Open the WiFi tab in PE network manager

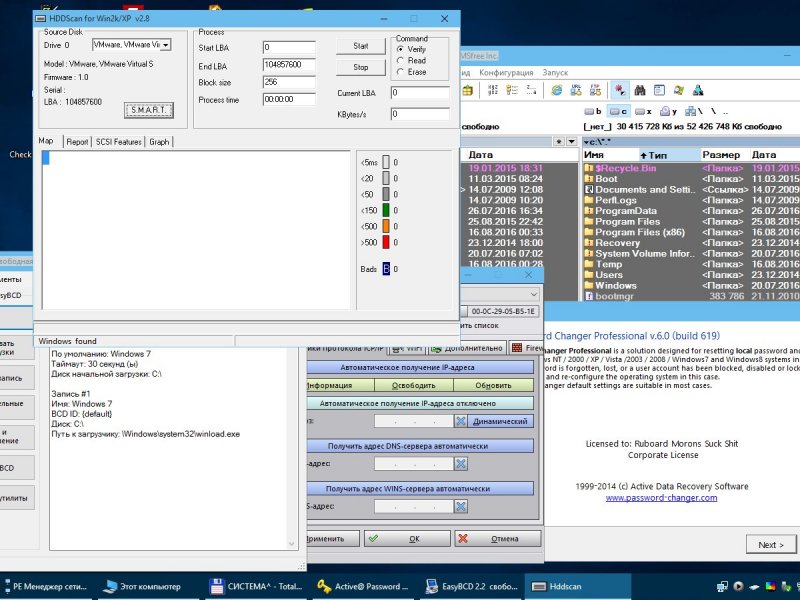407,348
